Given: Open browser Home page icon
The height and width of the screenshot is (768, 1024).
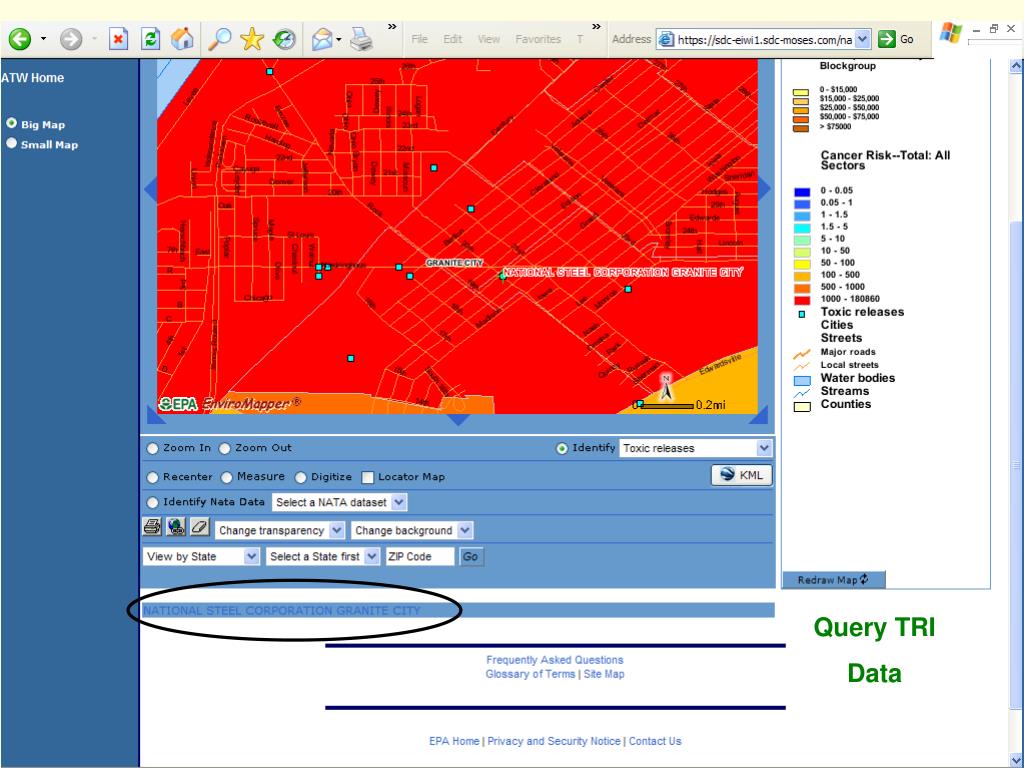Looking at the screenshot, I should coord(182,39).
